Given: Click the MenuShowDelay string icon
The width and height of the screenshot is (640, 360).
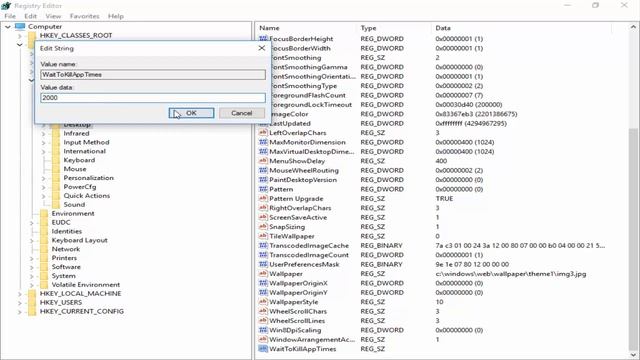Looking at the screenshot, I should (263, 161).
